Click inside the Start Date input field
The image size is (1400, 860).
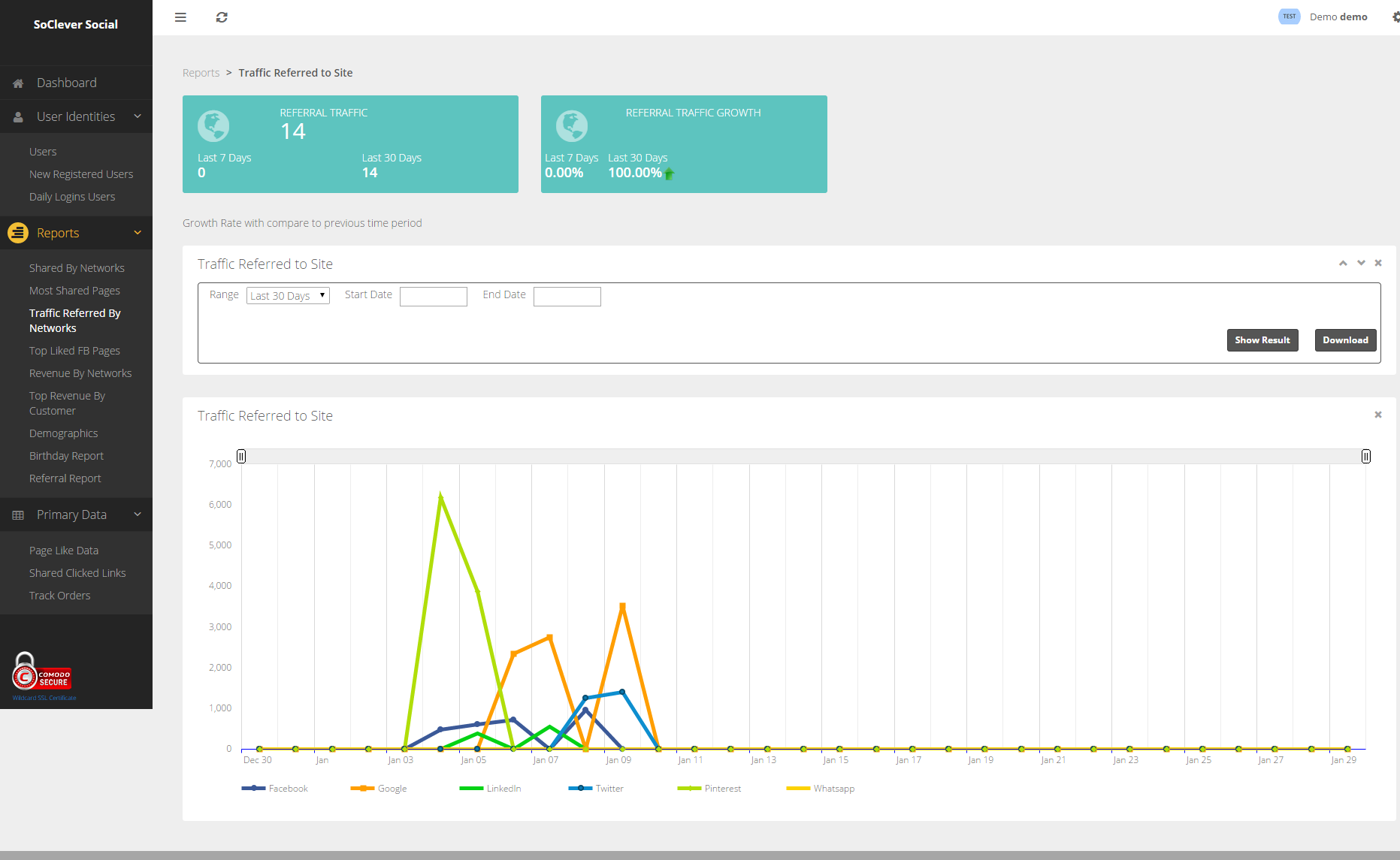click(x=434, y=296)
